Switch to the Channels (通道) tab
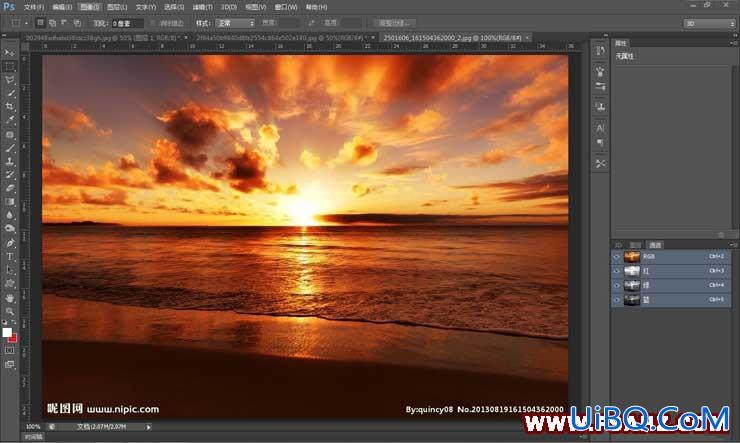Image resolution: width=740 pixels, height=443 pixels. (x=655, y=245)
